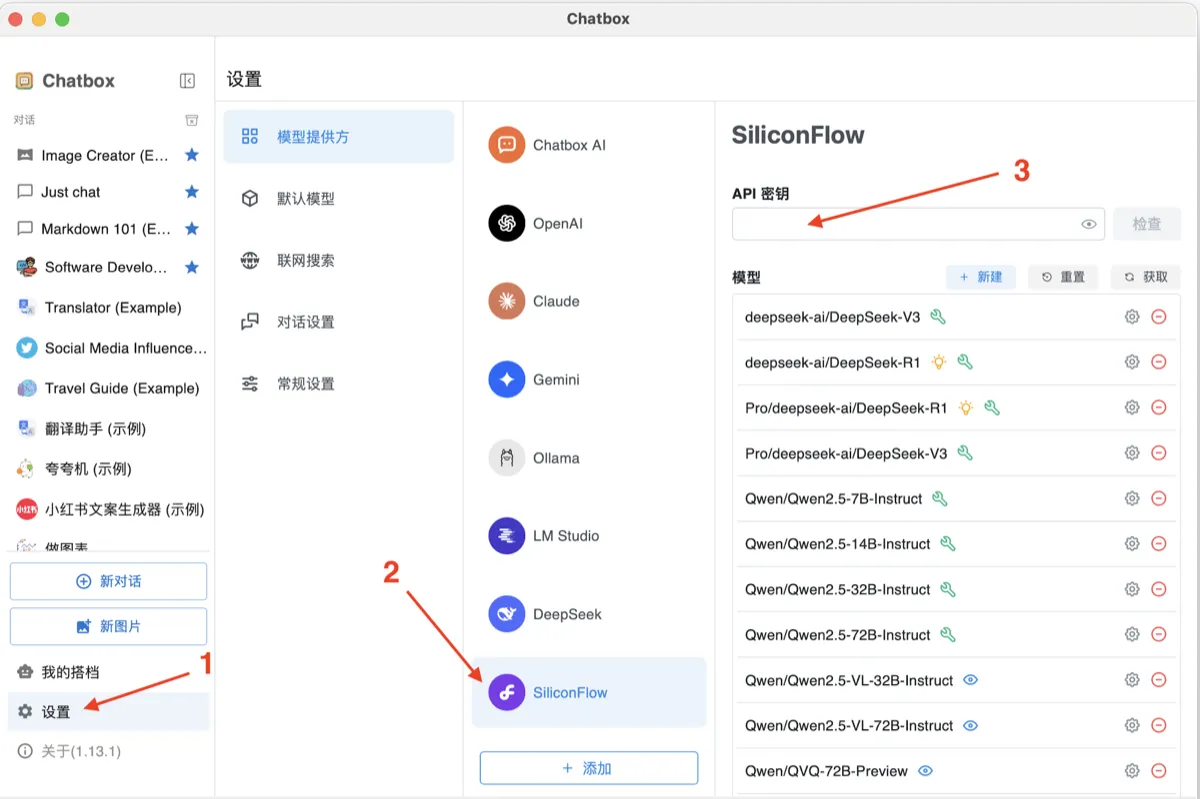Remove Qwen/Qwen2.5-72B-Instruct with minus icon

coord(1159,634)
